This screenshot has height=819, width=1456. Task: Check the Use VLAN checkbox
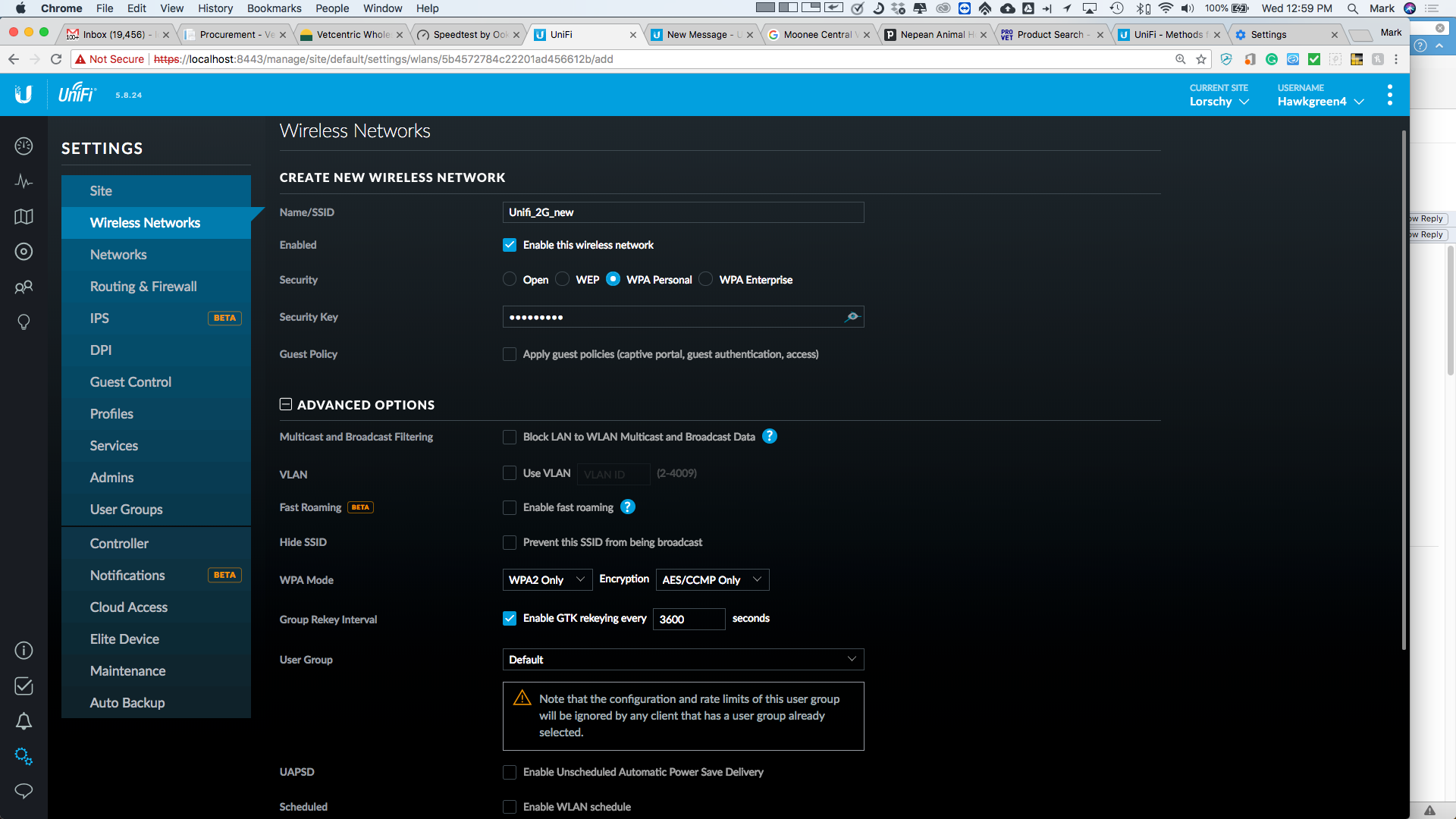pos(510,473)
